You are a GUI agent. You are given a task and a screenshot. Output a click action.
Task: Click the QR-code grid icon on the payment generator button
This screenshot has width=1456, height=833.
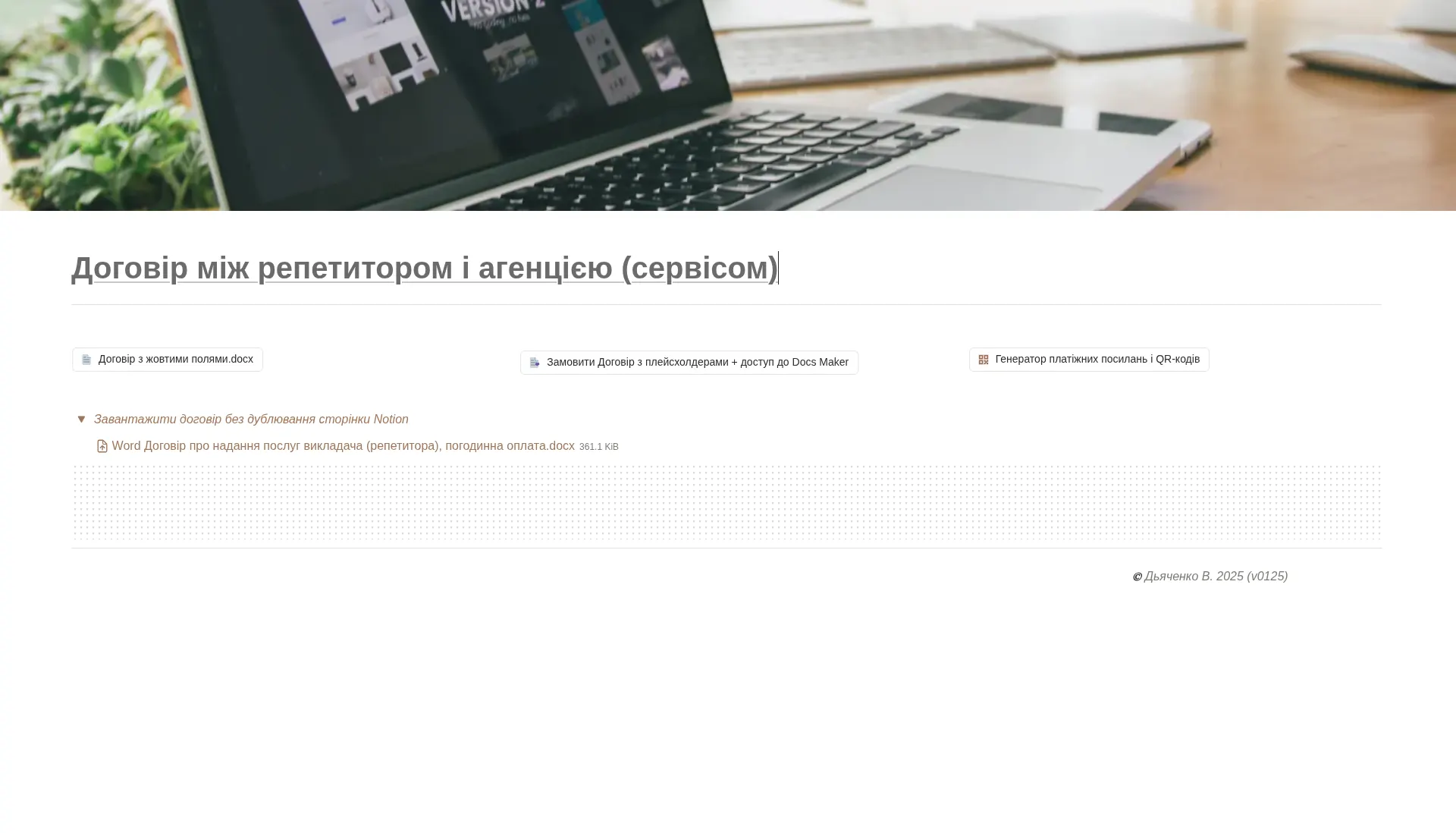click(984, 359)
